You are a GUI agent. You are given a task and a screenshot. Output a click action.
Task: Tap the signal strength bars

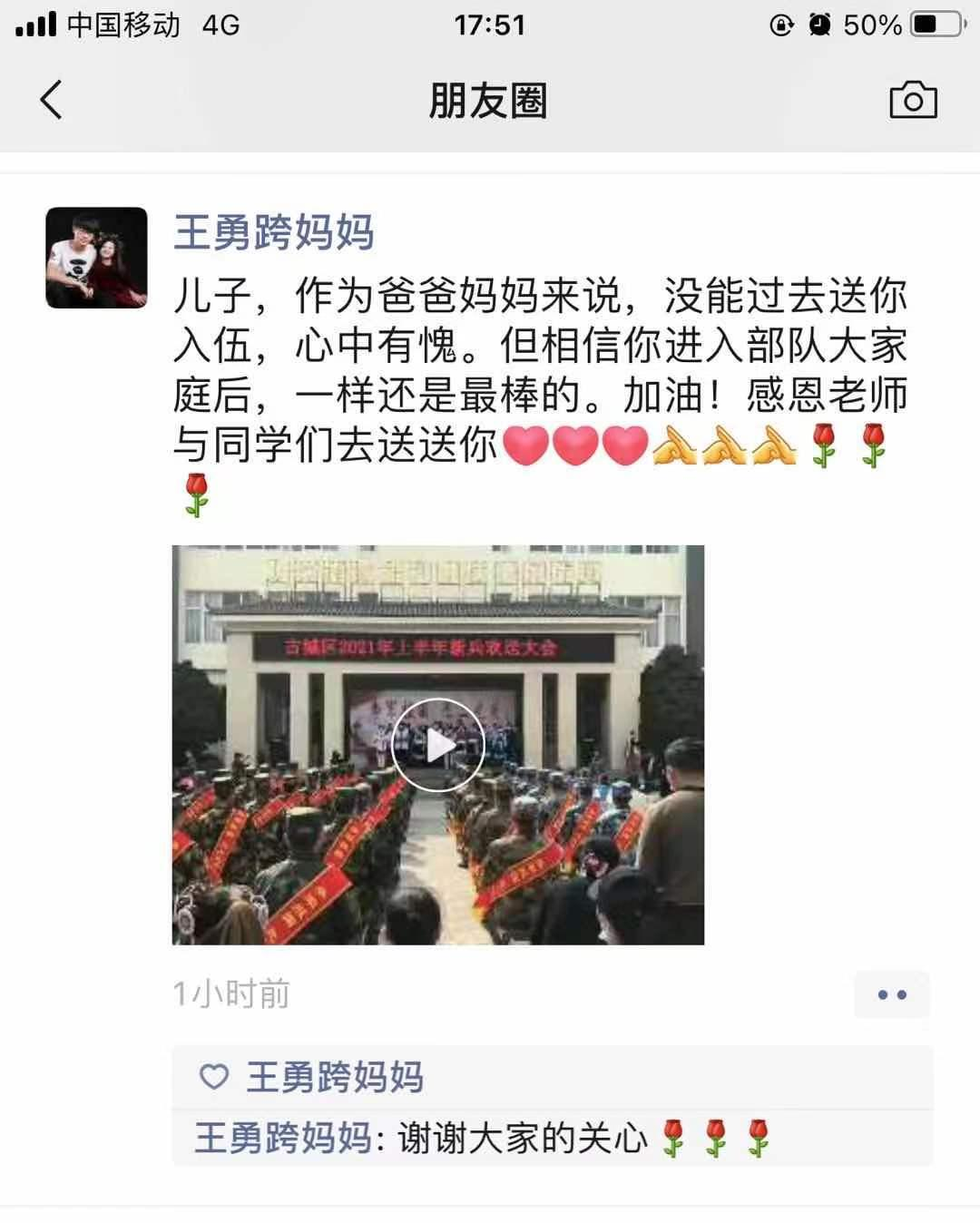35,24
